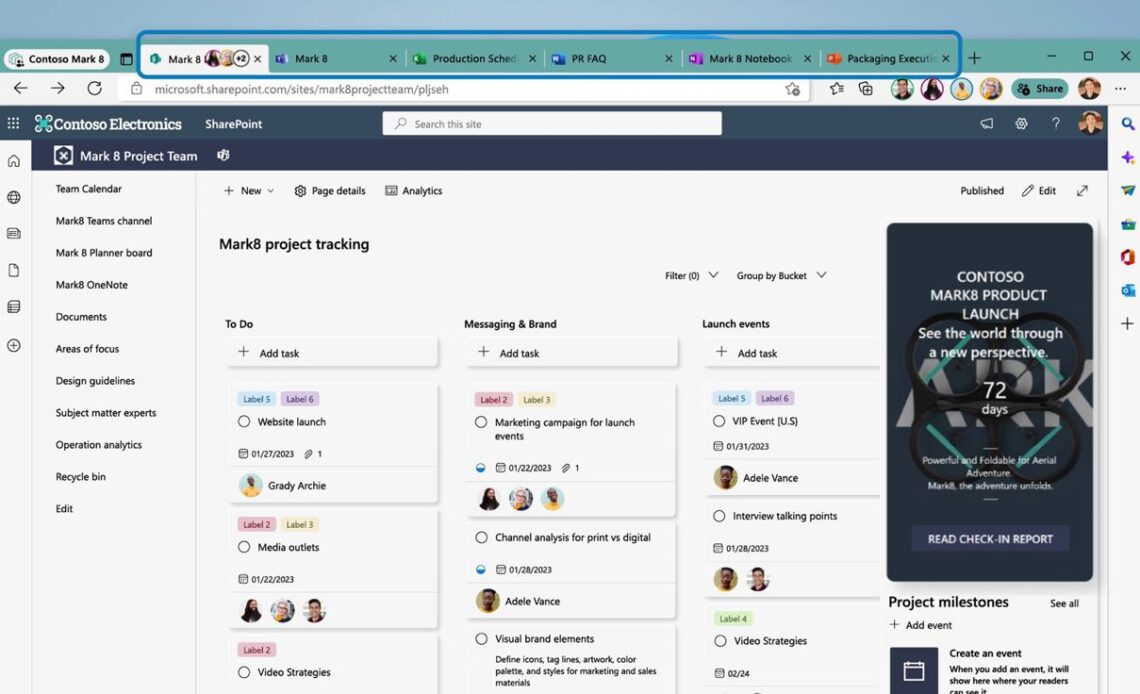Switch to the Production Schedule tab
Screen dimensions: 1140x694
tap(475, 59)
